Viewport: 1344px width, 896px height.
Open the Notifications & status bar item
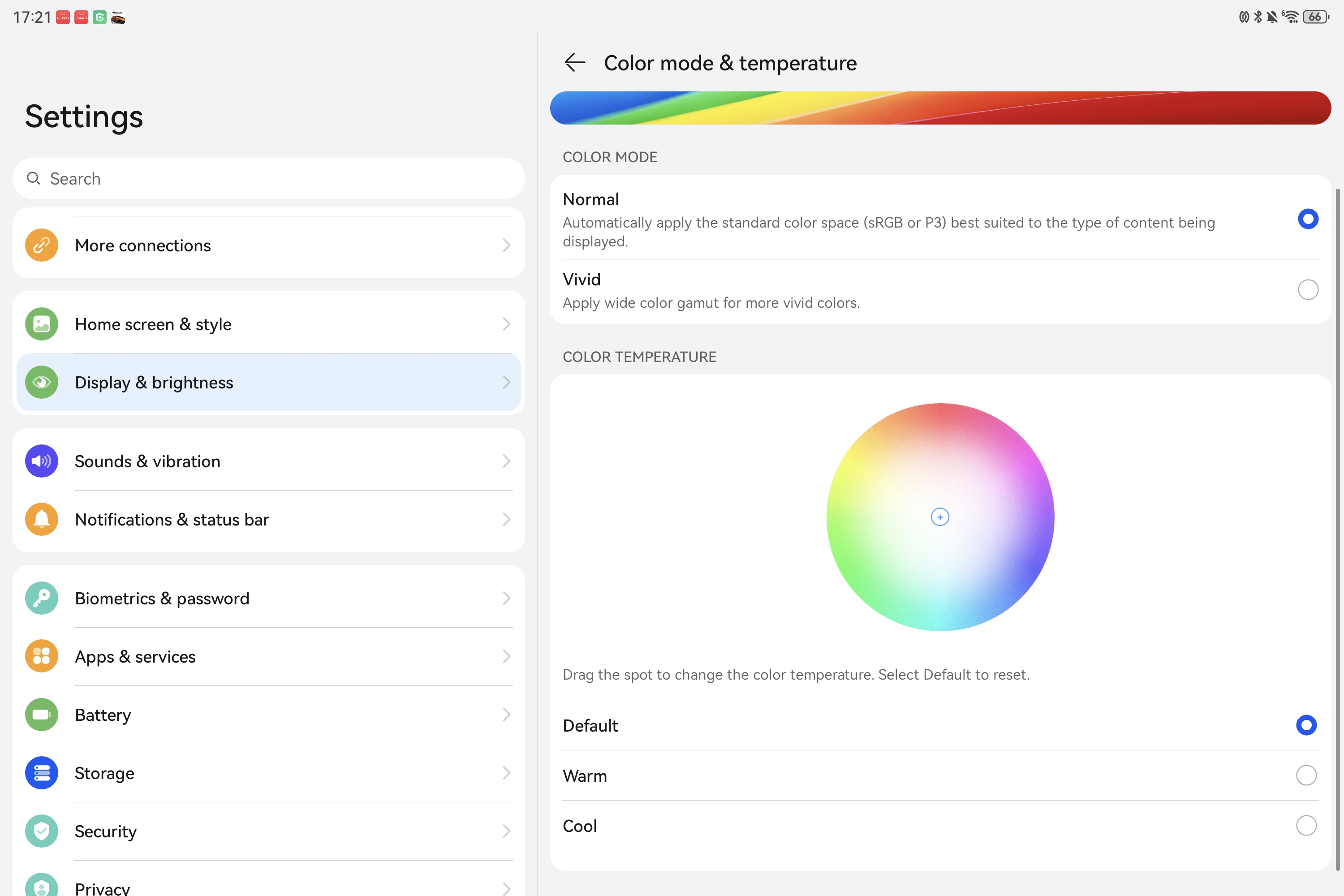tap(268, 519)
